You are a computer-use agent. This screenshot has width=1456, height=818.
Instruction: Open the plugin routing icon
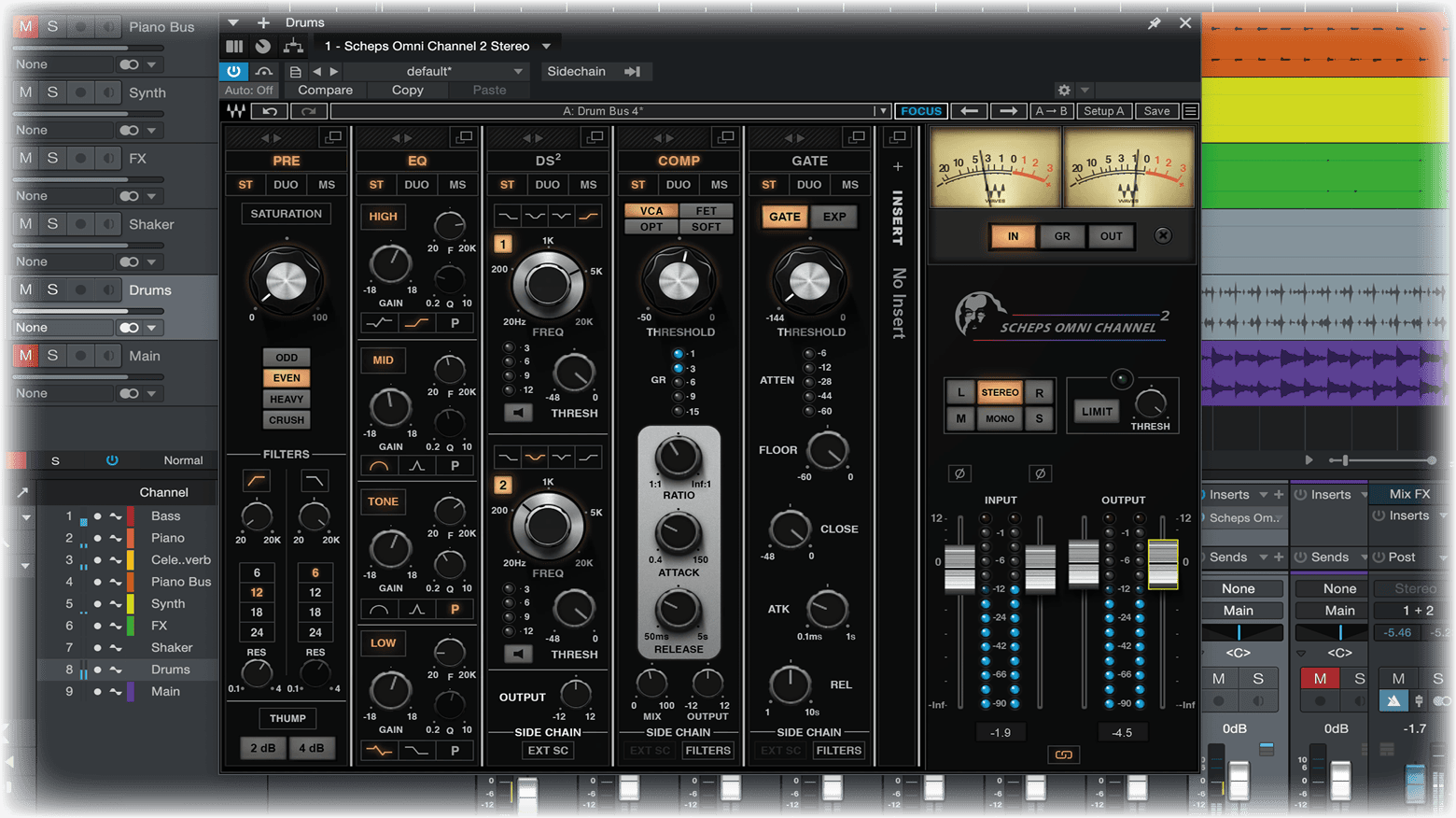pyautogui.click(x=293, y=46)
